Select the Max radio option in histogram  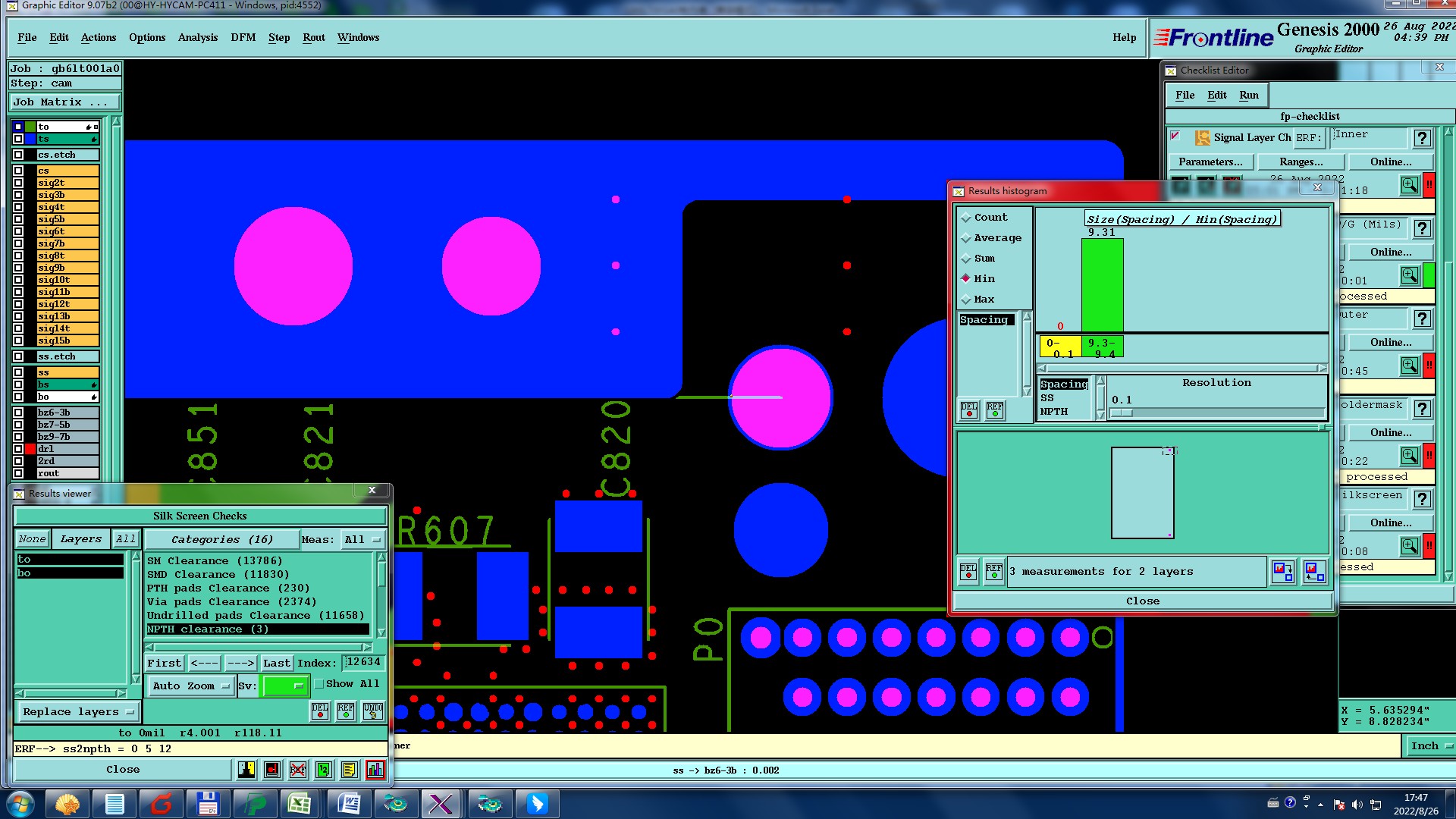pos(966,300)
